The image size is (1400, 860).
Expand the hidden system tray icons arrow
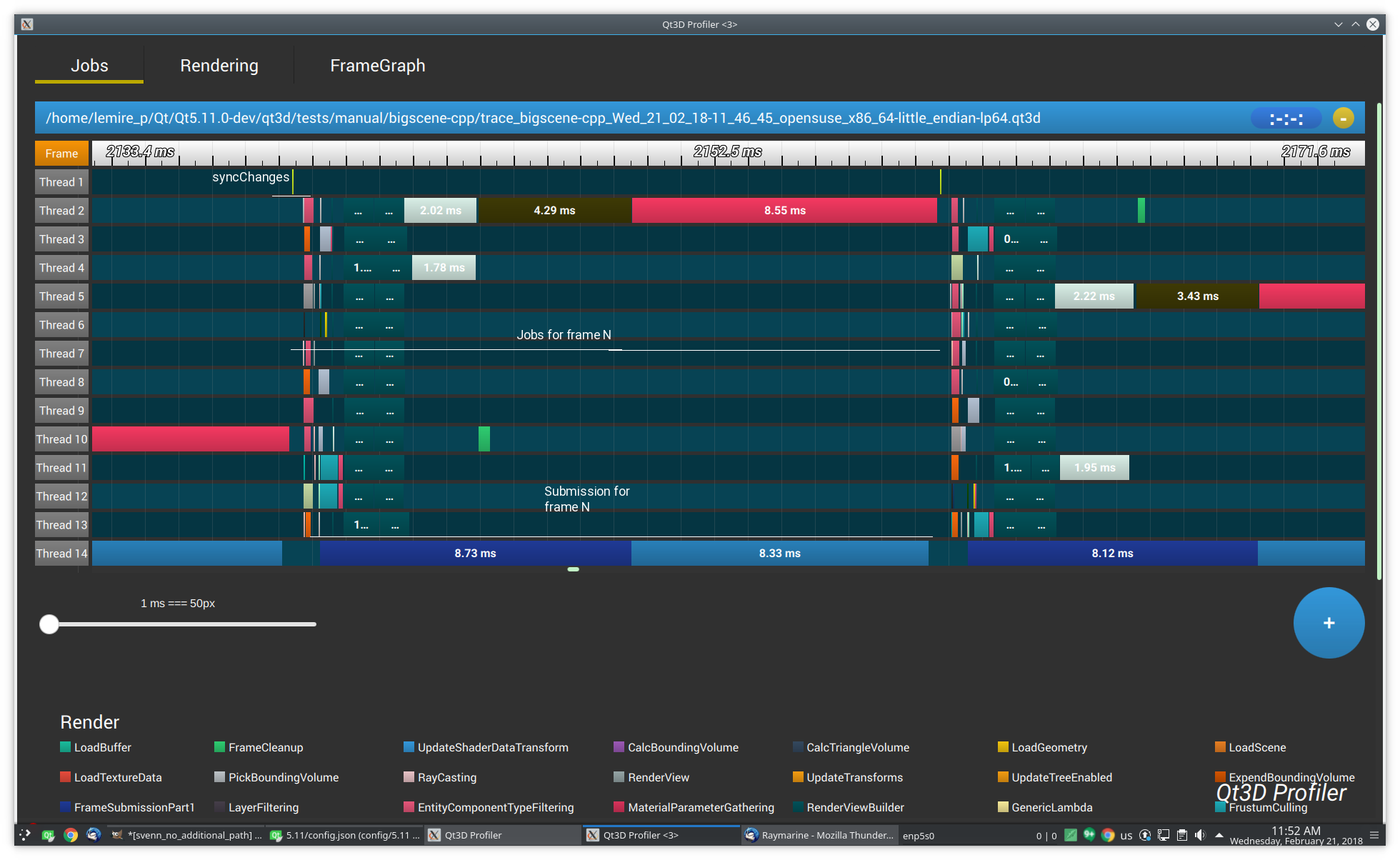coord(1219,835)
